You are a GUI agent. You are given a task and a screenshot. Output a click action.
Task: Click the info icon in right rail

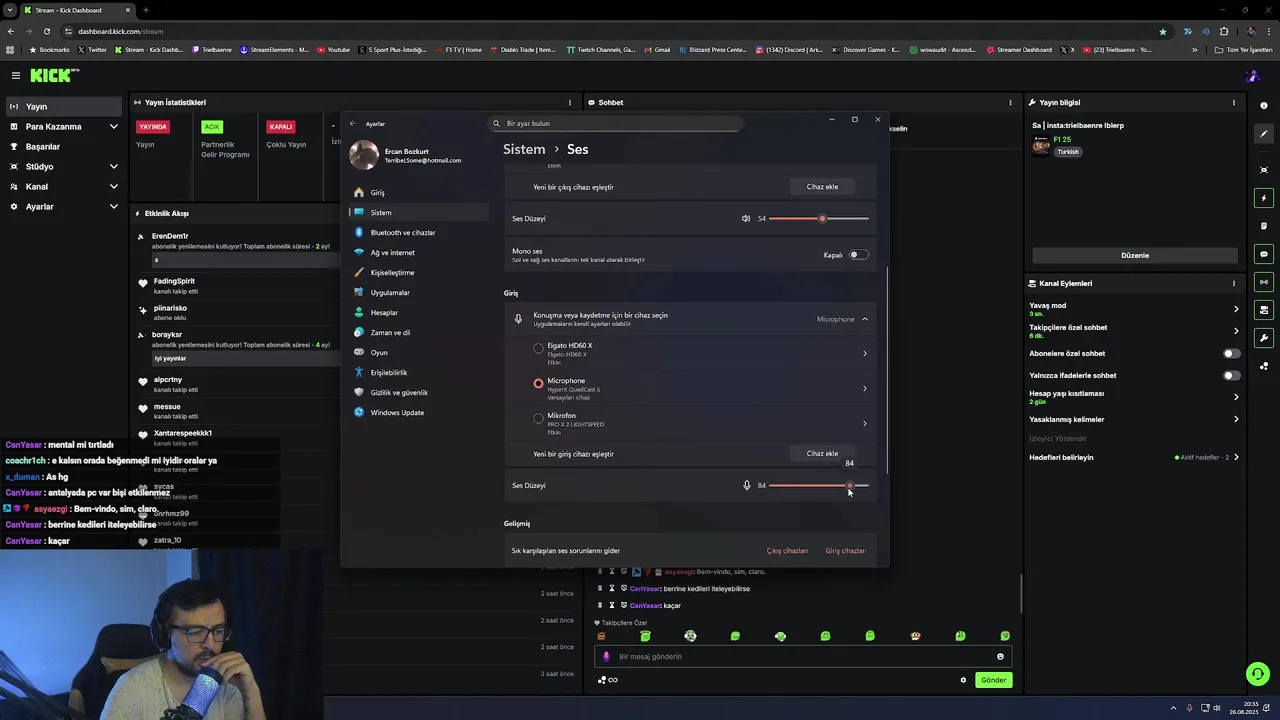point(1264,106)
